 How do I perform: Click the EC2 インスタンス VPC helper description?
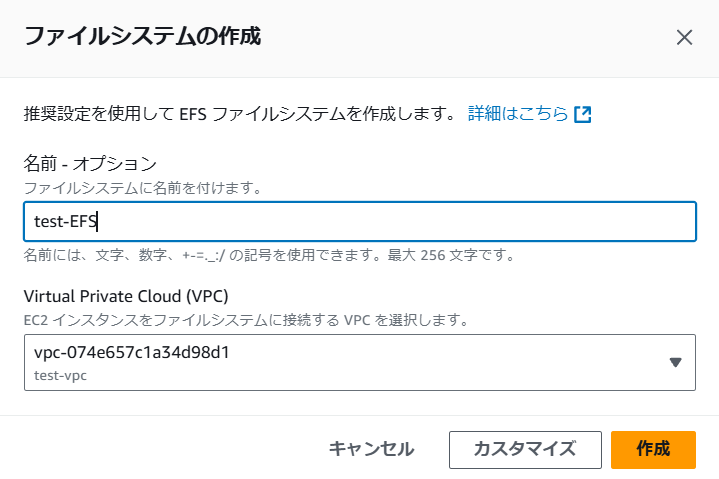[246, 320]
